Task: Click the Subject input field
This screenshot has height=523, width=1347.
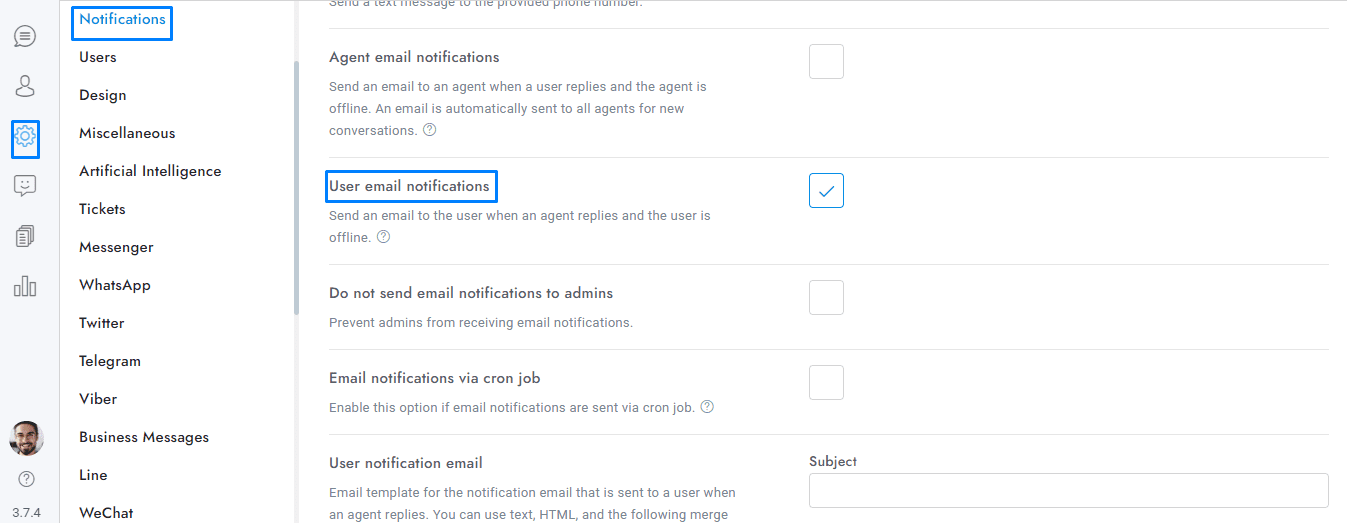Action: tap(1068, 491)
